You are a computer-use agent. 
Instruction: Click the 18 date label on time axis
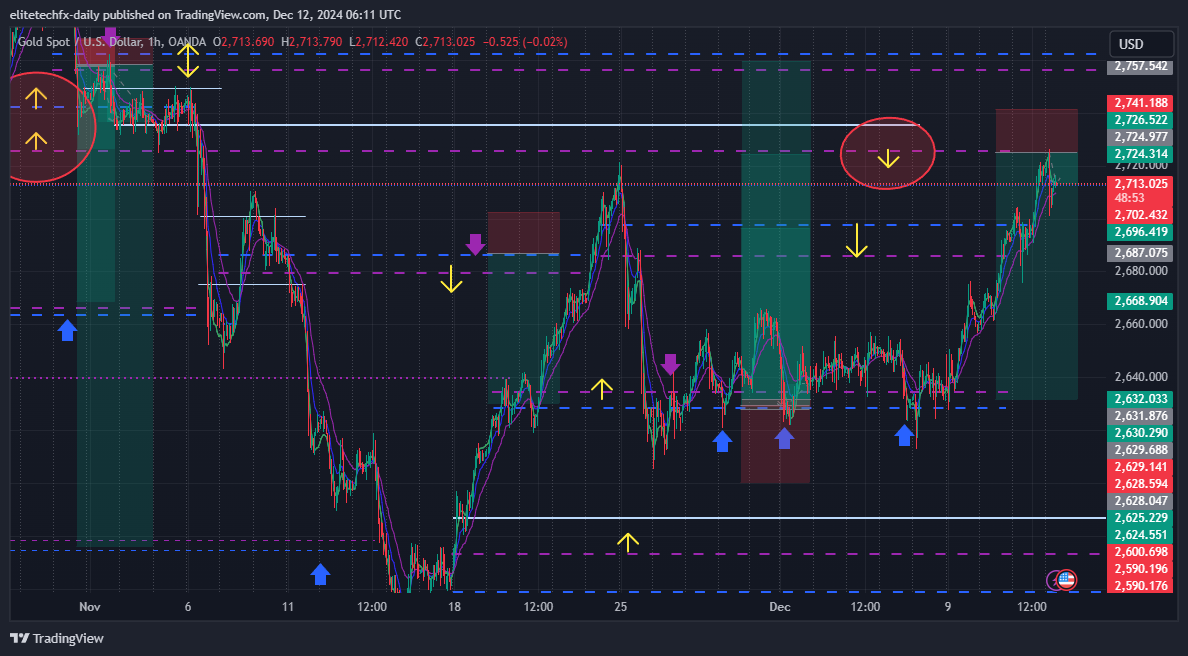pos(454,607)
